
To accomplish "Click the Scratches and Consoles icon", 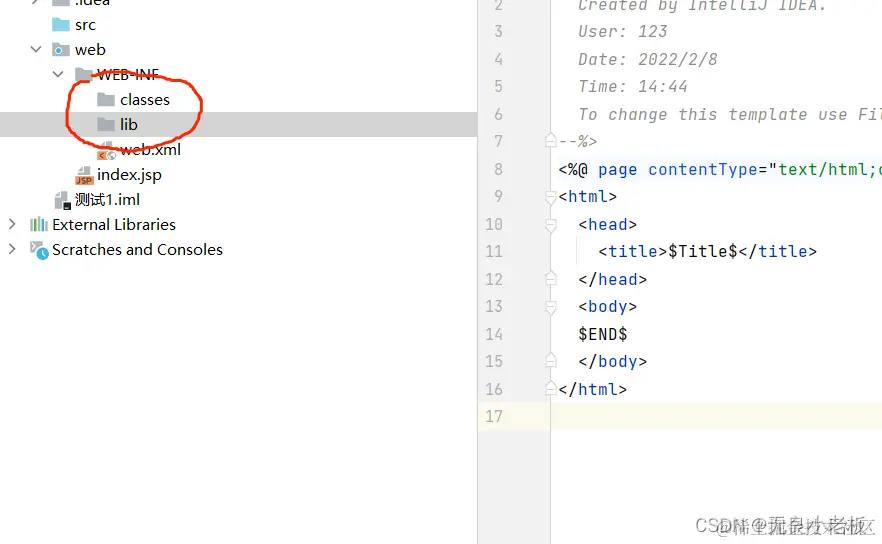I will (39, 250).
